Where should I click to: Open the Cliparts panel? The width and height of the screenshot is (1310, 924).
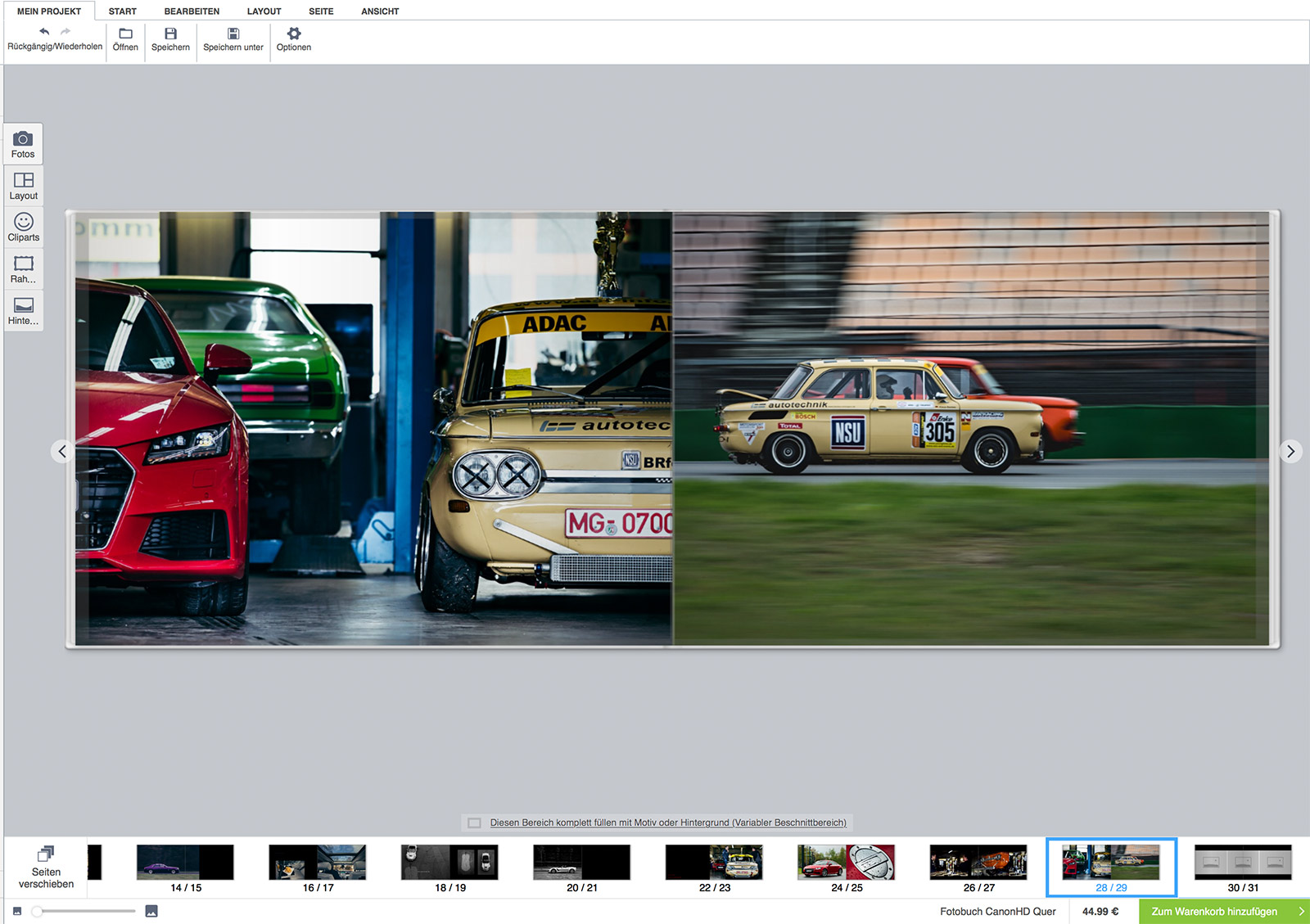click(23, 228)
